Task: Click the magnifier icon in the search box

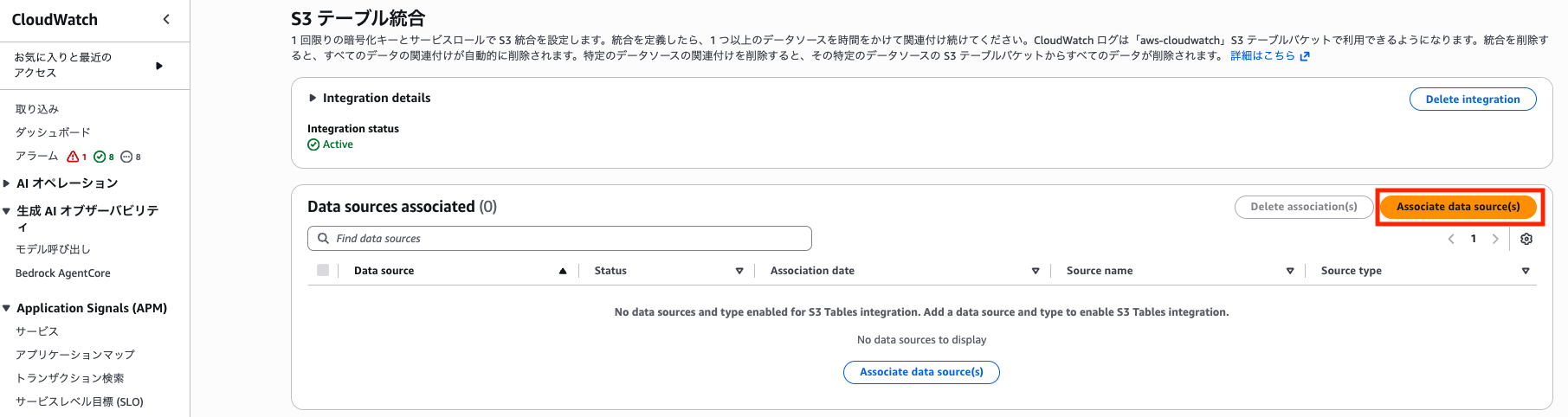Action: click(x=323, y=239)
